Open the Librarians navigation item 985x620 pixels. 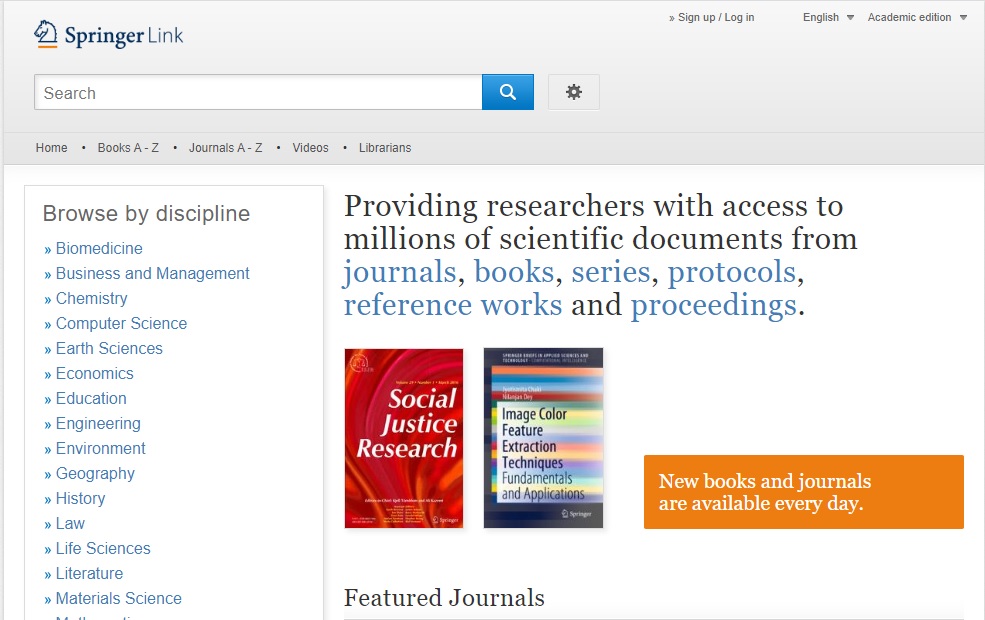tap(385, 148)
